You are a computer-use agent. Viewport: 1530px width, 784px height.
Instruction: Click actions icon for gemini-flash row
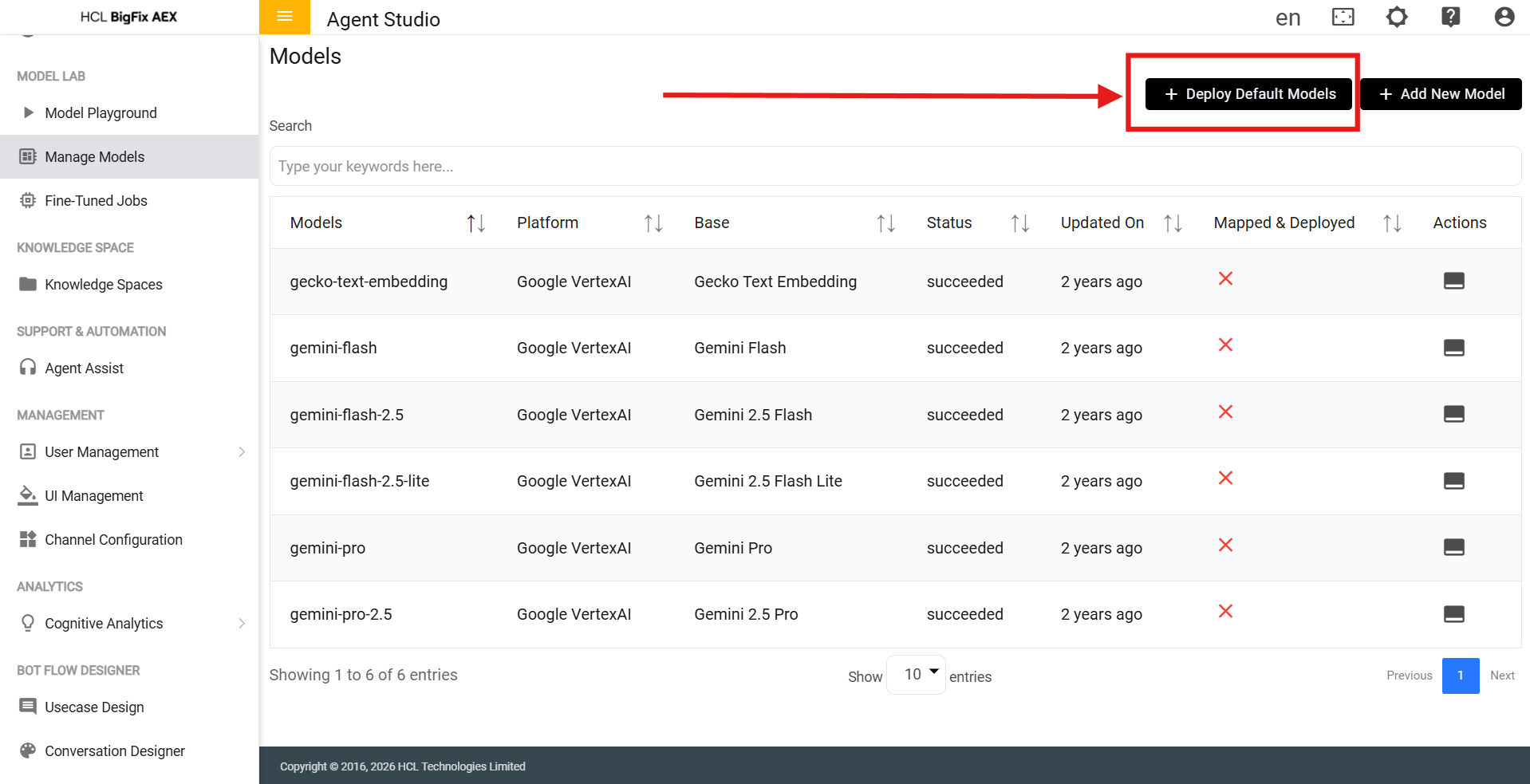coord(1453,348)
